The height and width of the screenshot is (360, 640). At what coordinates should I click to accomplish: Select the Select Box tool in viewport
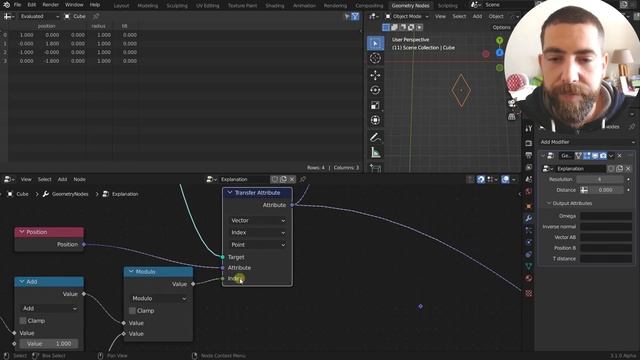click(375, 43)
